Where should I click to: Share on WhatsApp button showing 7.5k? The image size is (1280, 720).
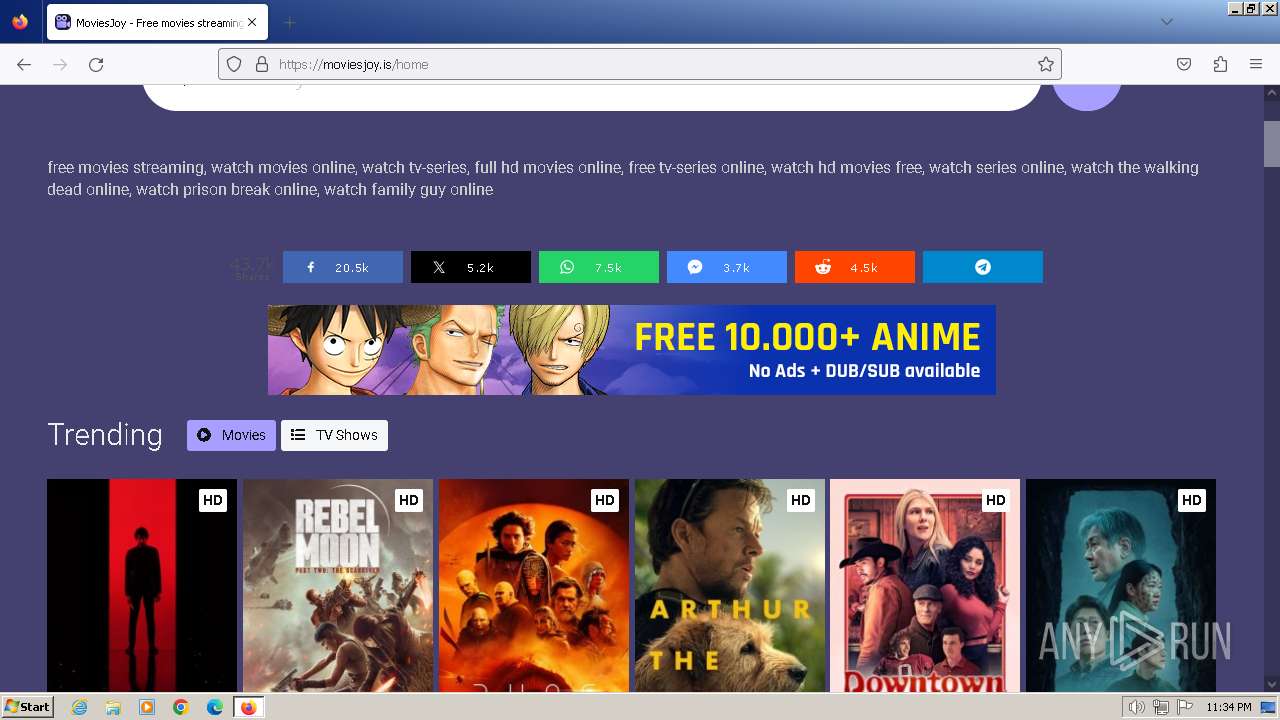click(x=599, y=267)
